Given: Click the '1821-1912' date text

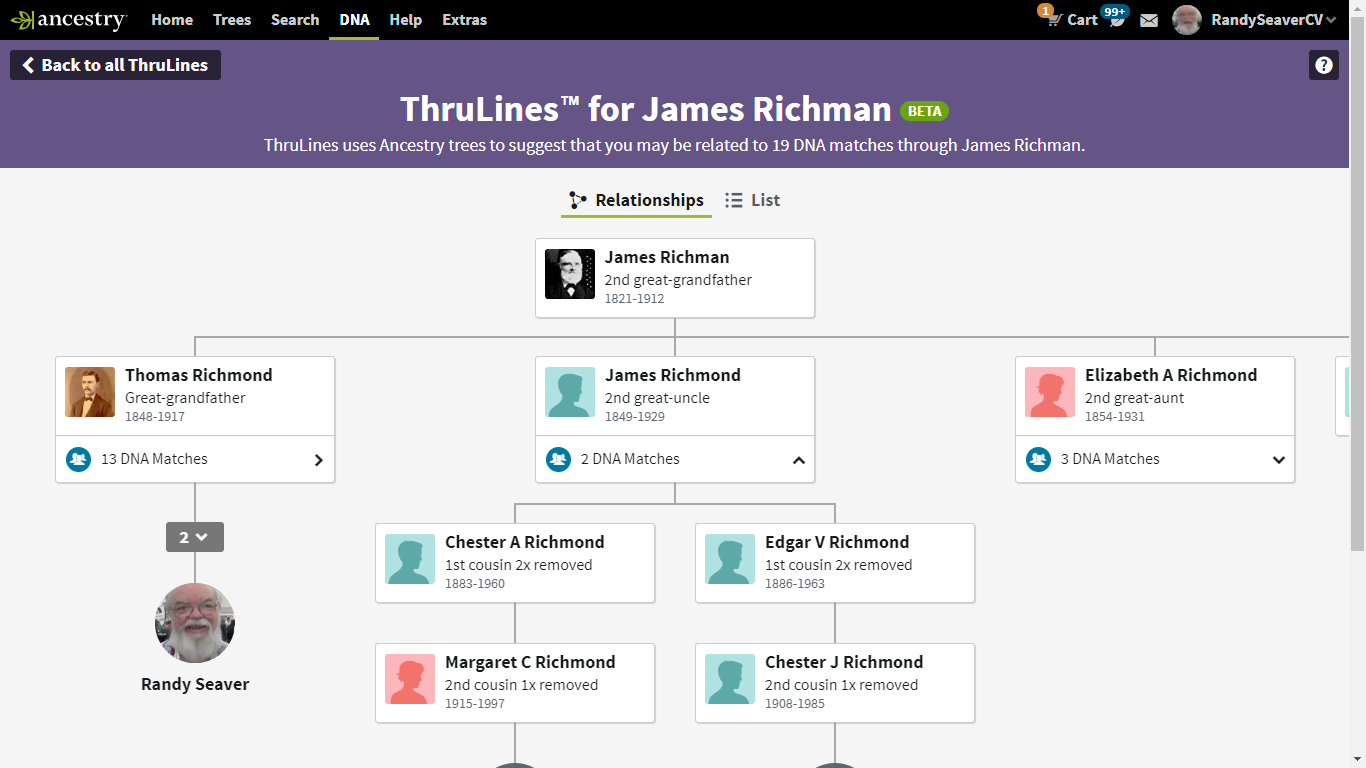Looking at the screenshot, I should pyautogui.click(x=634, y=299).
